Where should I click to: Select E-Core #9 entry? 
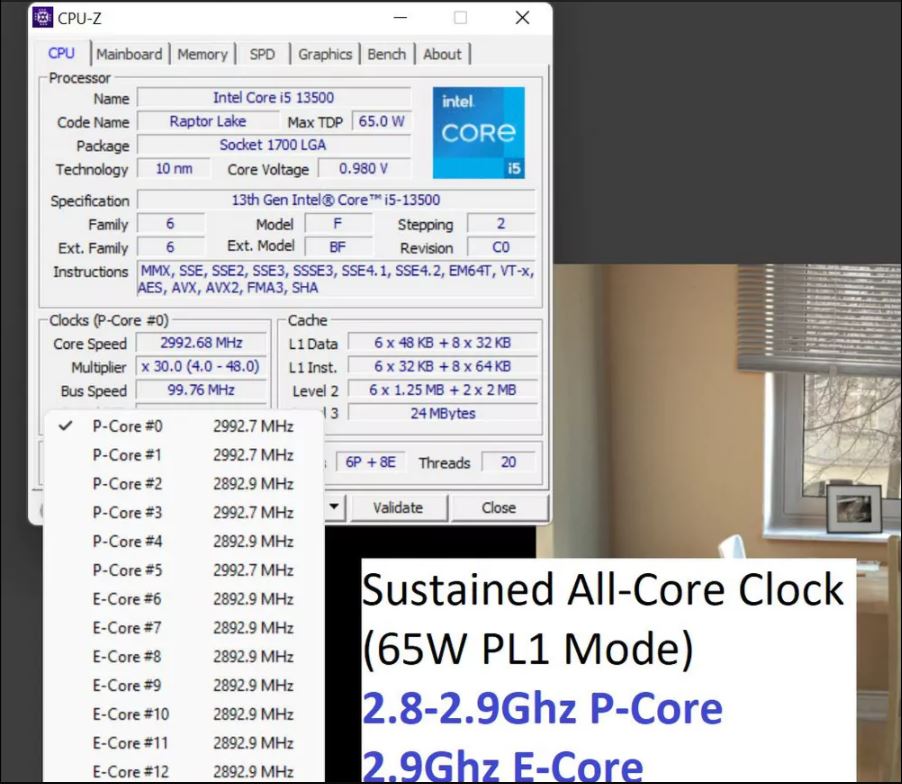184,685
